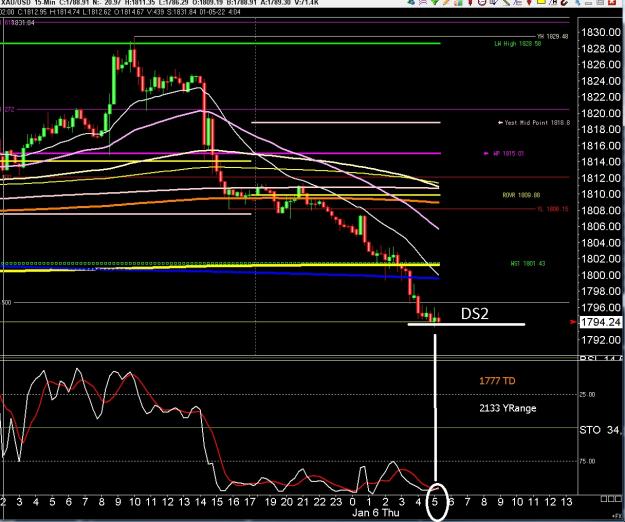Click the 75.00 stochastic level label
This screenshot has width=625, height=522.
click(587, 461)
